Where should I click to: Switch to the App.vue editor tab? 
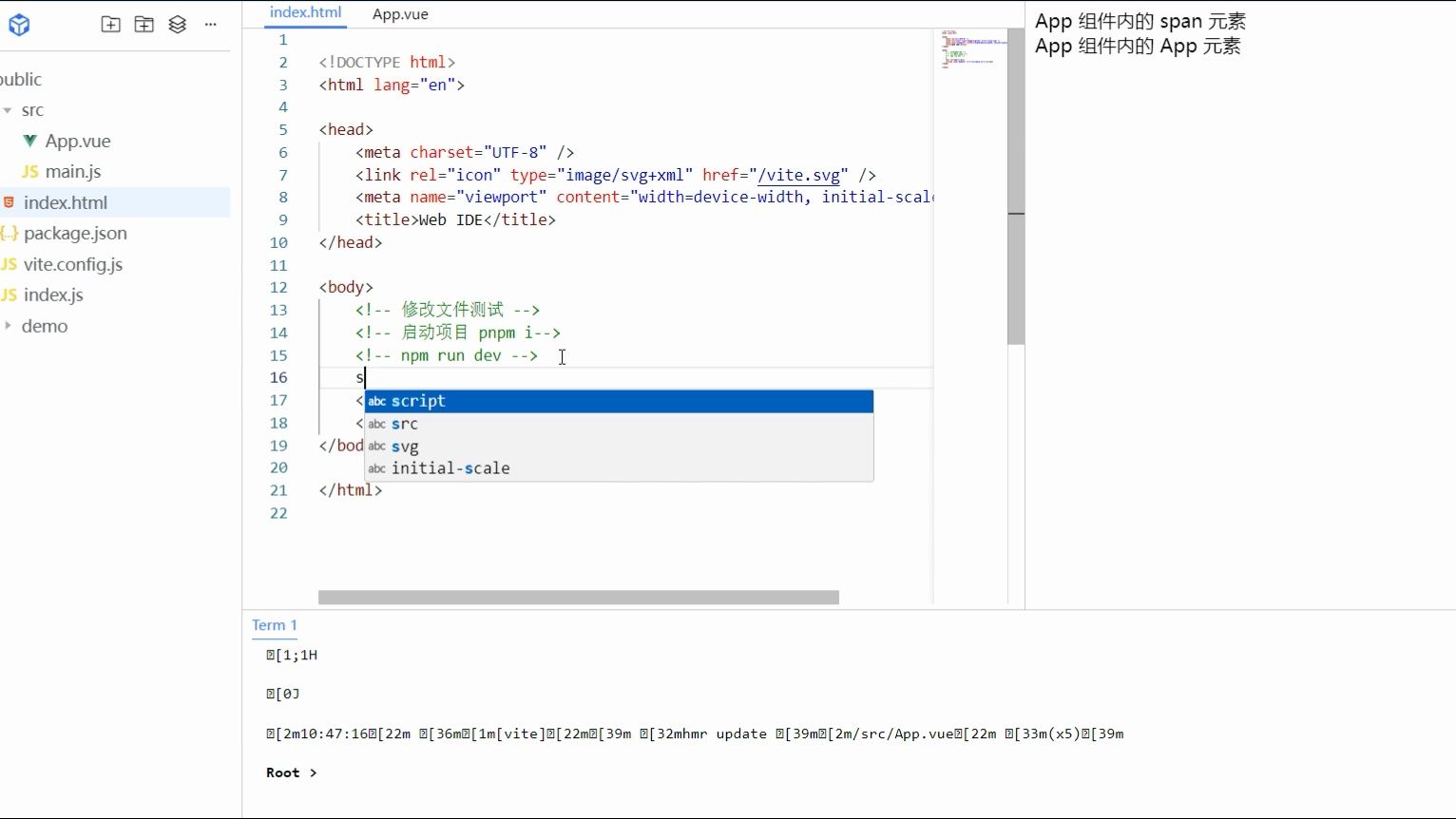pyautogui.click(x=400, y=14)
